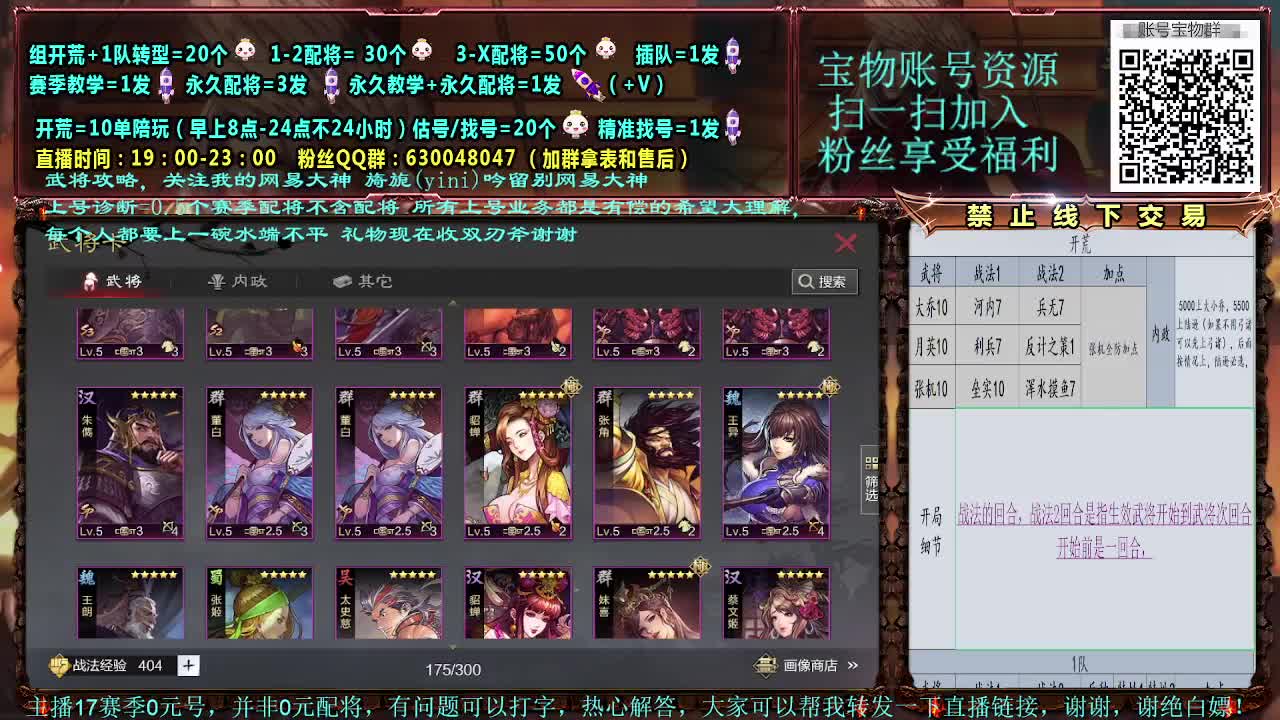Click the scroll-up arrow above card grid
The height and width of the screenshot is (720, 1280).
452,302
